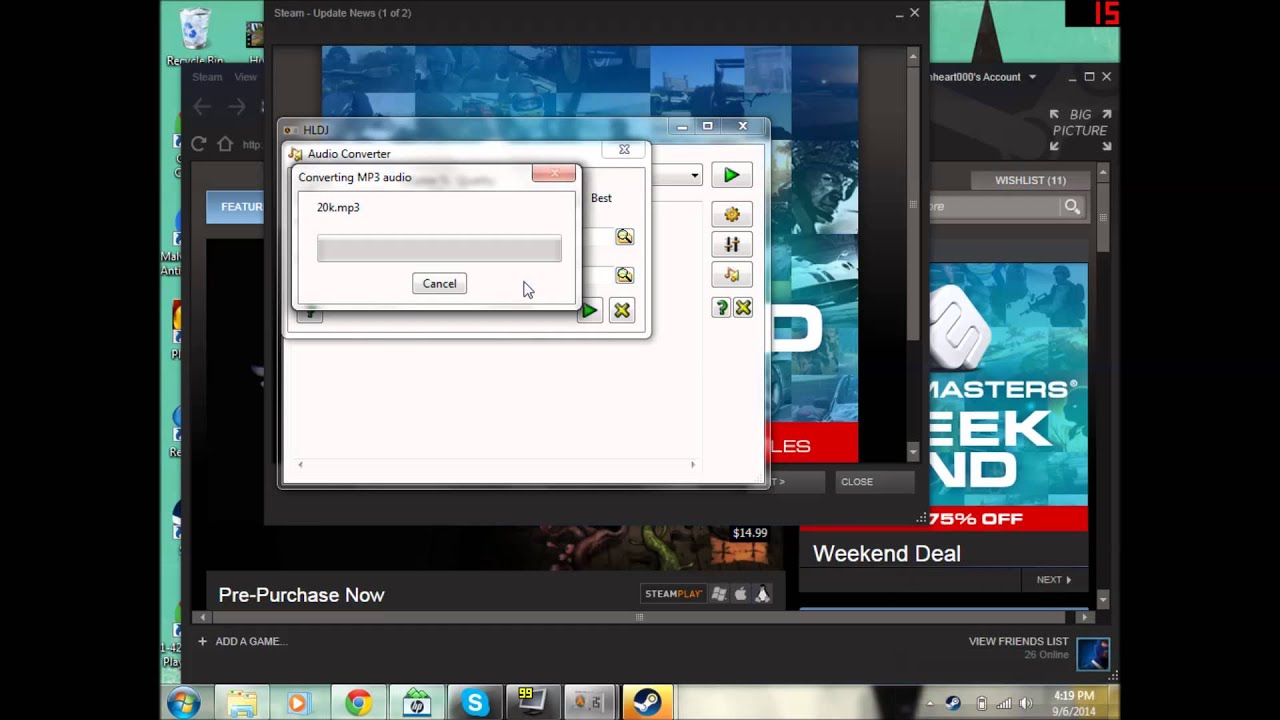Click the Steam system tray icon

(953, 703)
